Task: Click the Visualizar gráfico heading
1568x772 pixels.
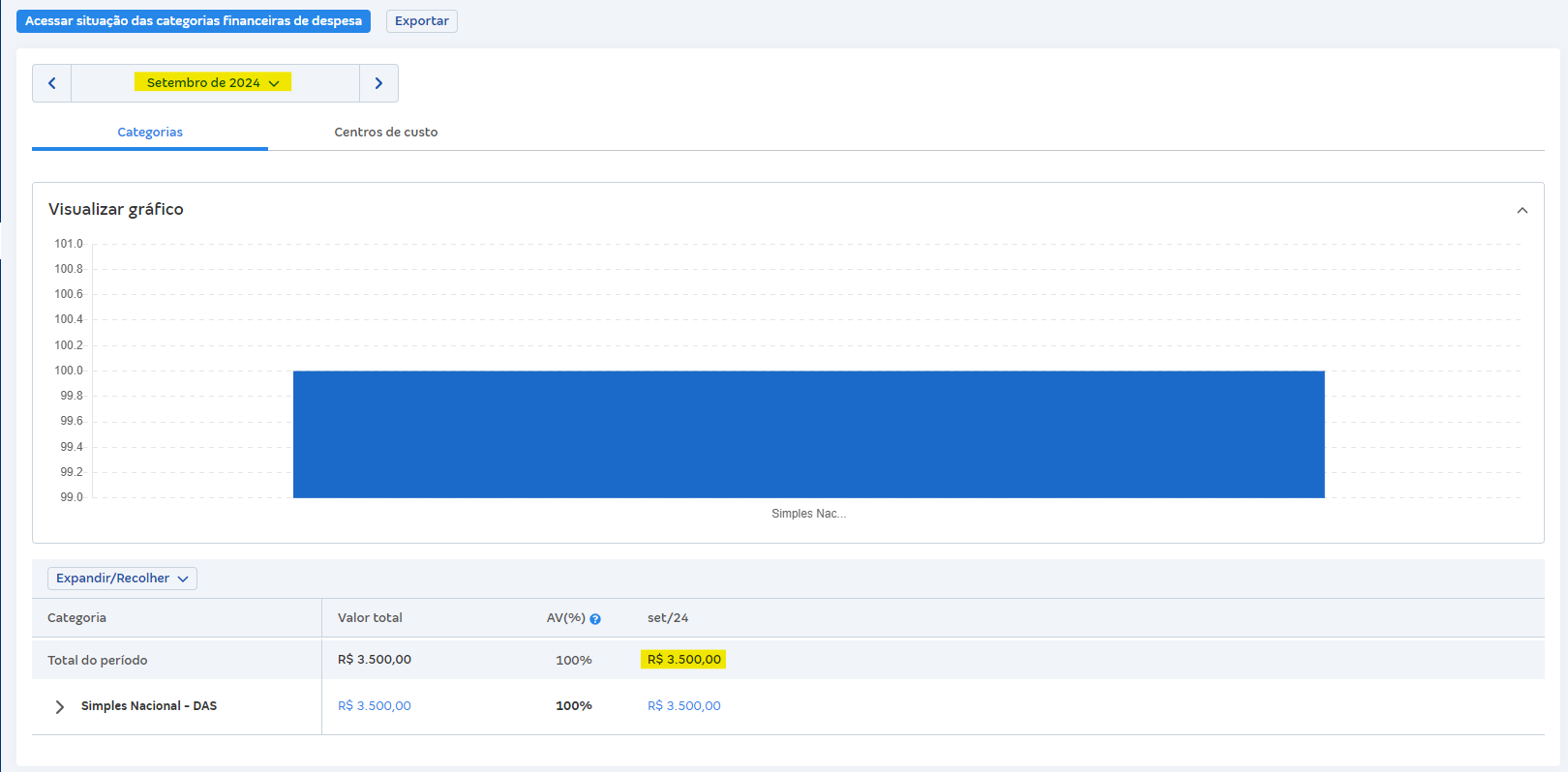Action: [x=116, y=210]
